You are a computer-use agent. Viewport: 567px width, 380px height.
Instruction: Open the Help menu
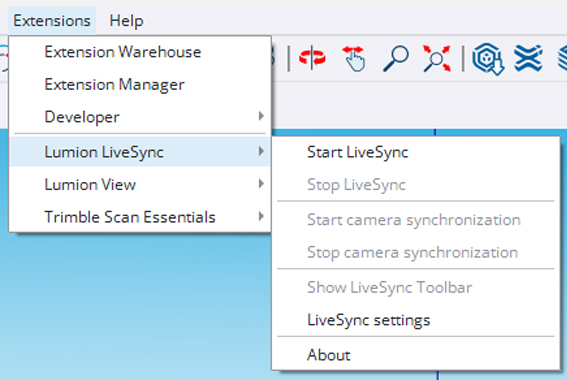pos(126,21)
